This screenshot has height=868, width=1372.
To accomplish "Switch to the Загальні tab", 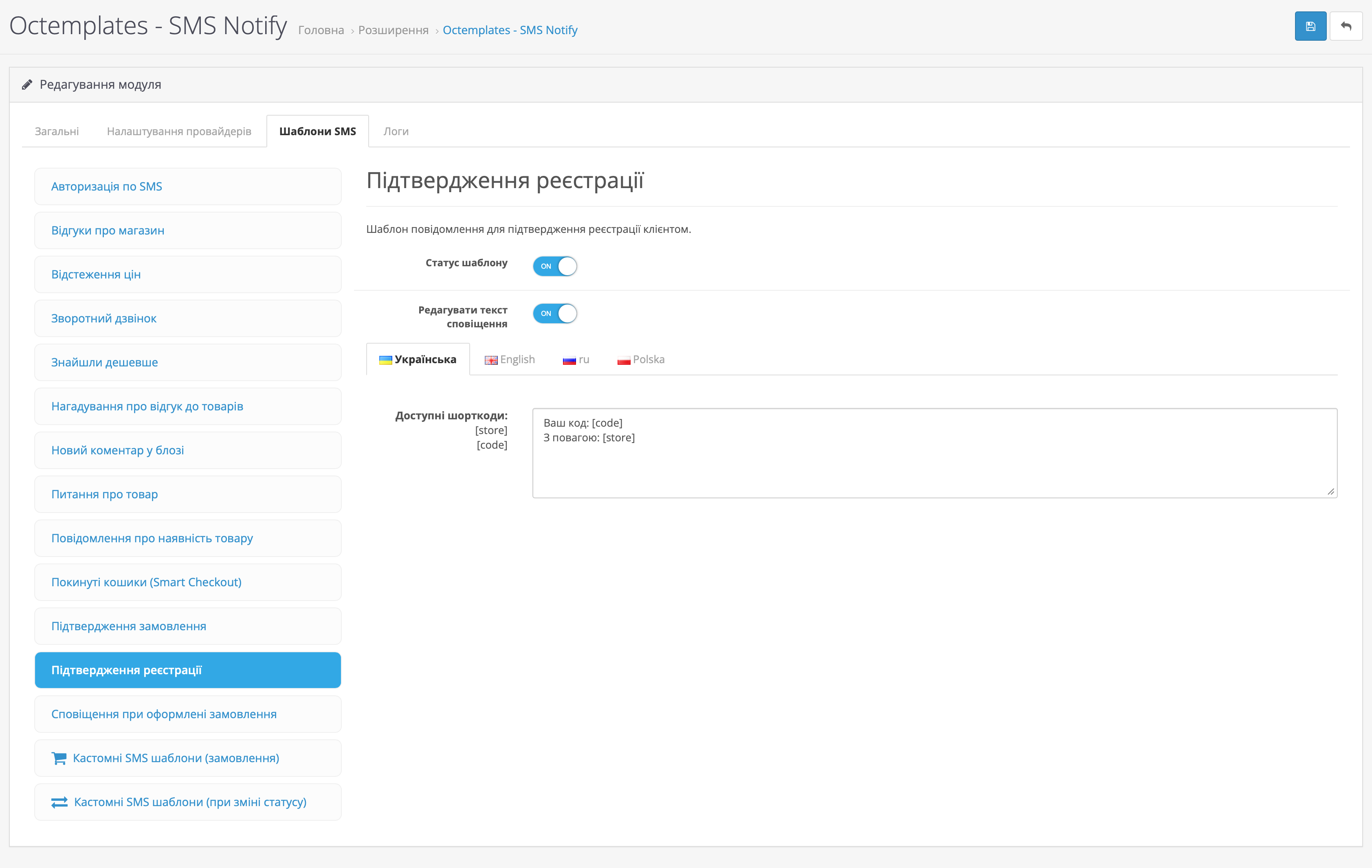I will pyautogui.click(x=57, y=131).
